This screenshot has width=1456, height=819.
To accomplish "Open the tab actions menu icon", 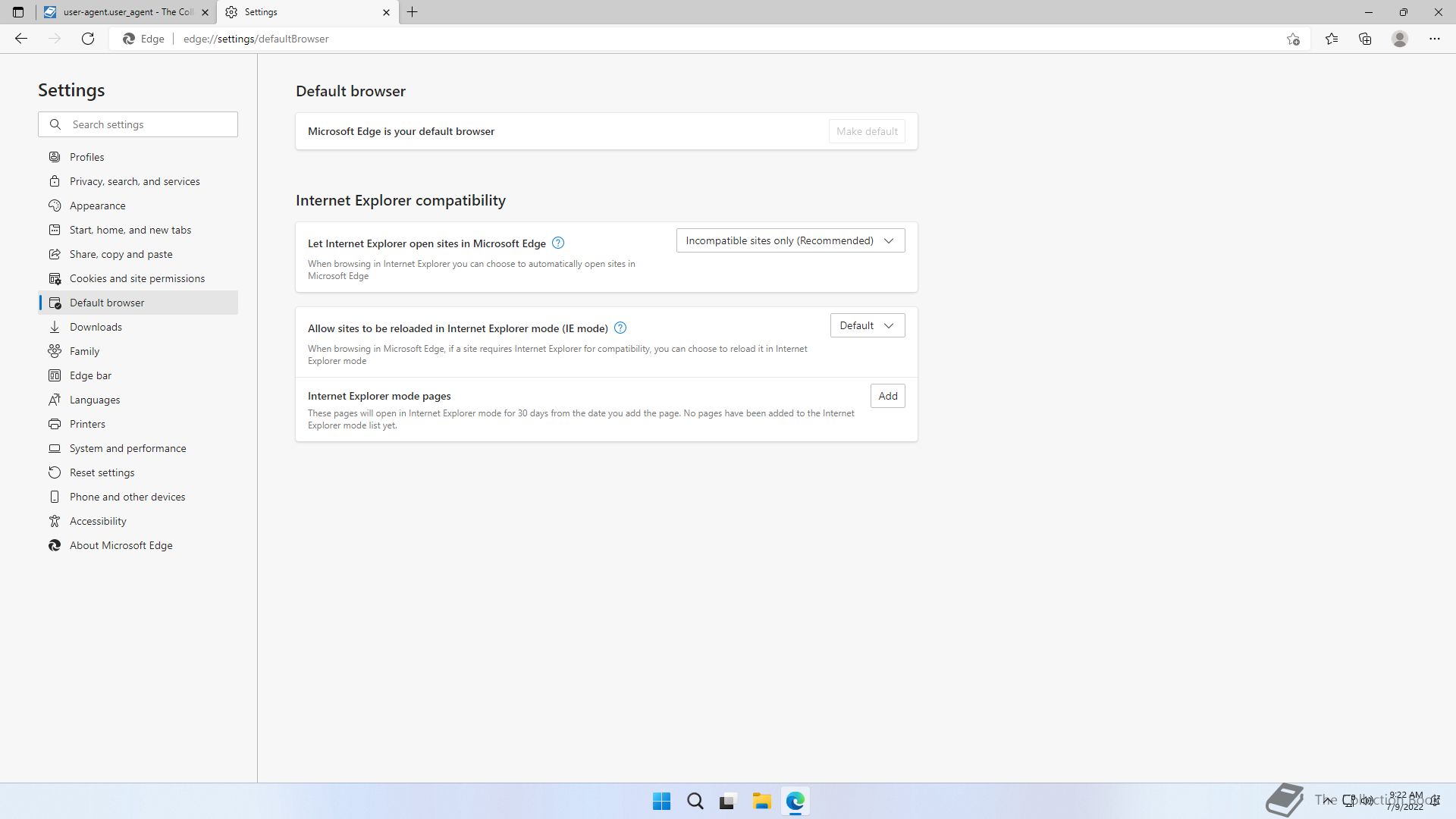I will coord(18,12).
